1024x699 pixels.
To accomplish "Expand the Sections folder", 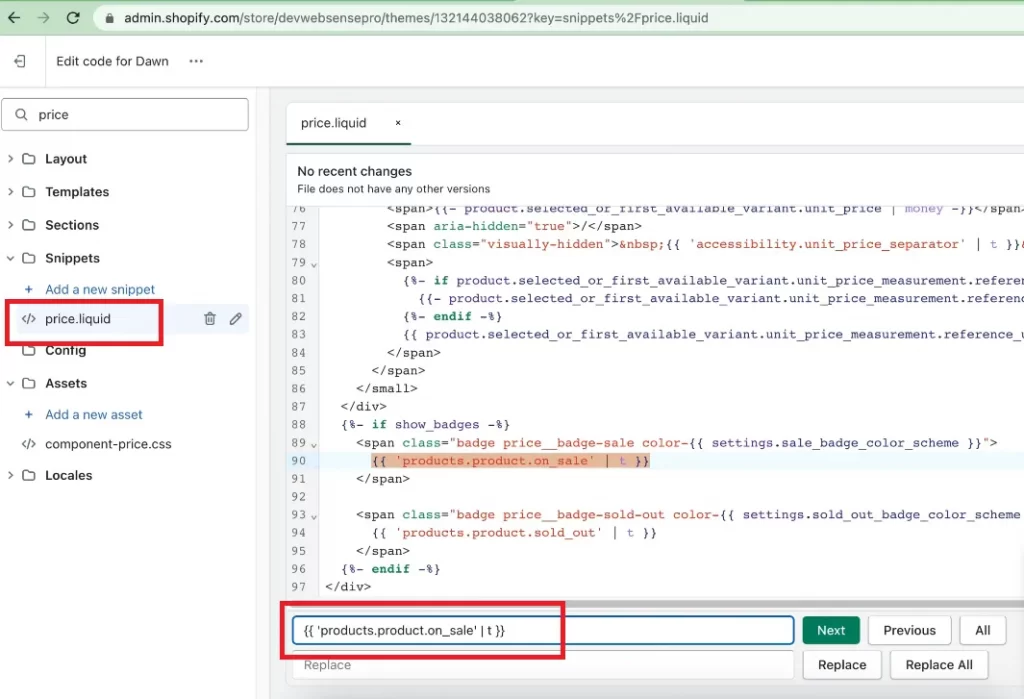I will tap(71, 225).
